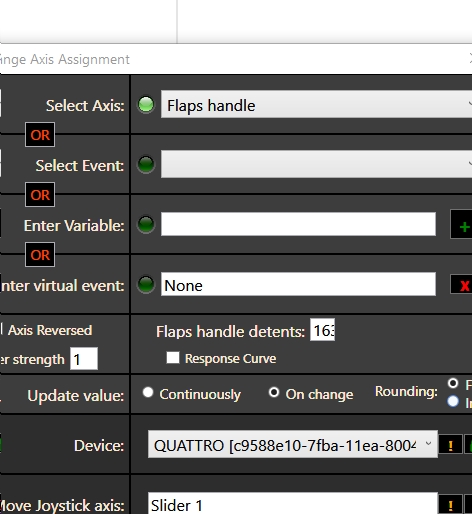Open the empty Select Event dropdown

(316, 164)
